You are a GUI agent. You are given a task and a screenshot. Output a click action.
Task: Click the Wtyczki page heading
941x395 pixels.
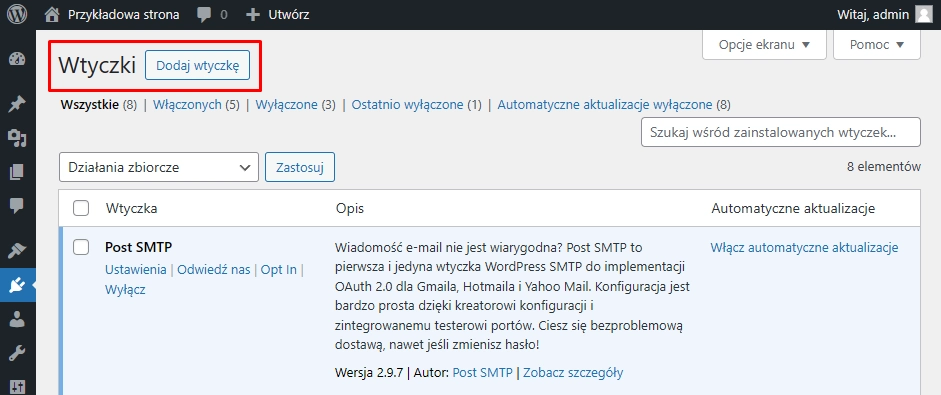pos(97,65)
